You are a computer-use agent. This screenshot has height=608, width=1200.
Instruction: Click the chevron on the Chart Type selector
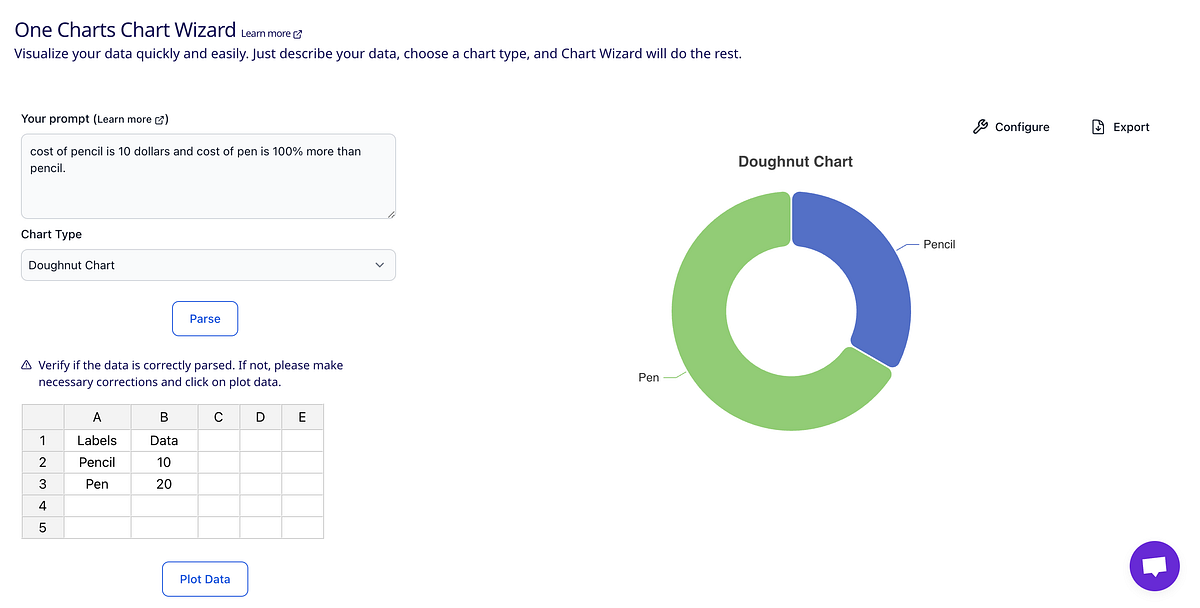pyautogui.click(x=379, y=264)
